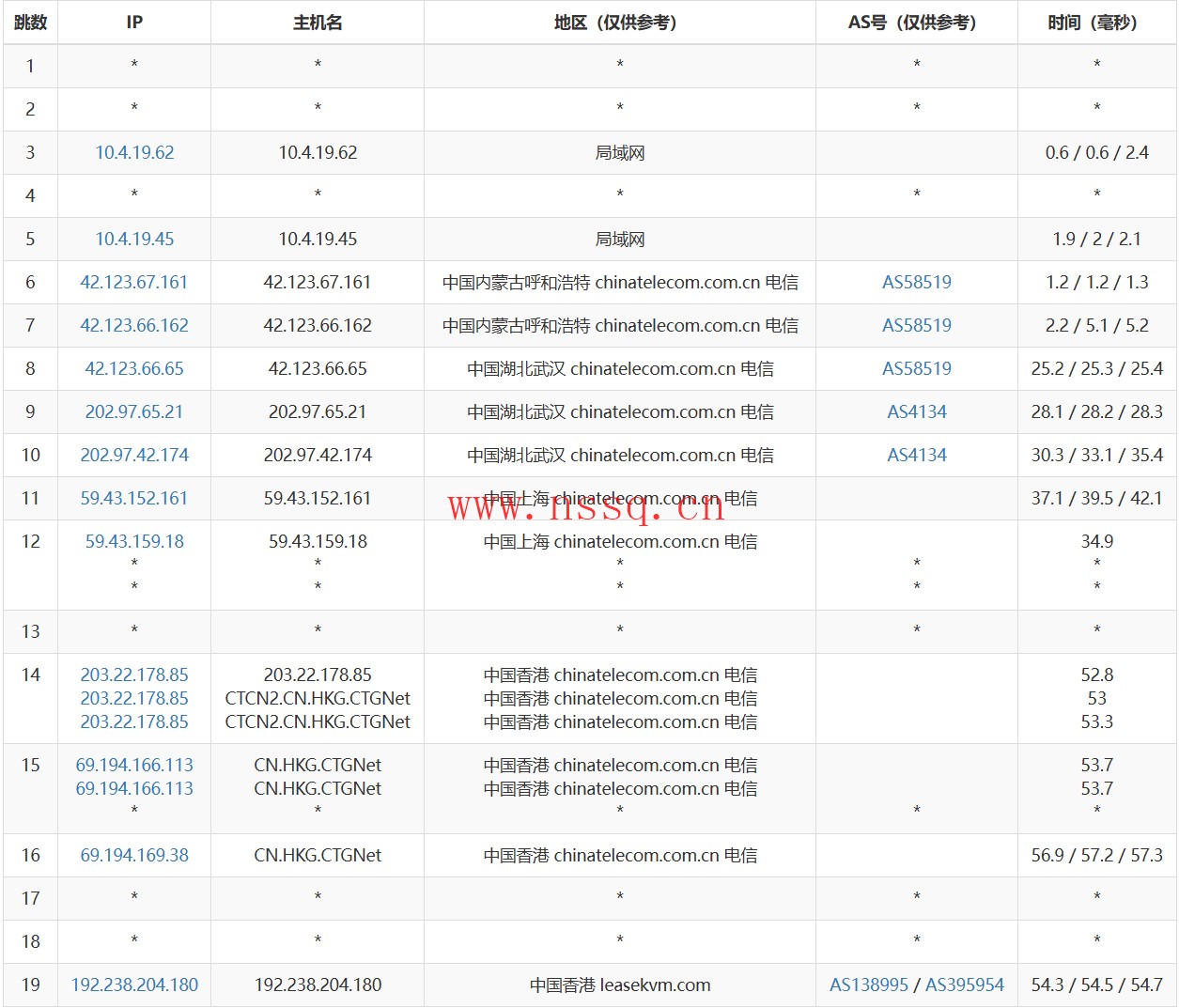Open first 203.22.178.85 link in hop 14
1179x1008 pixels.
[134, 675]
